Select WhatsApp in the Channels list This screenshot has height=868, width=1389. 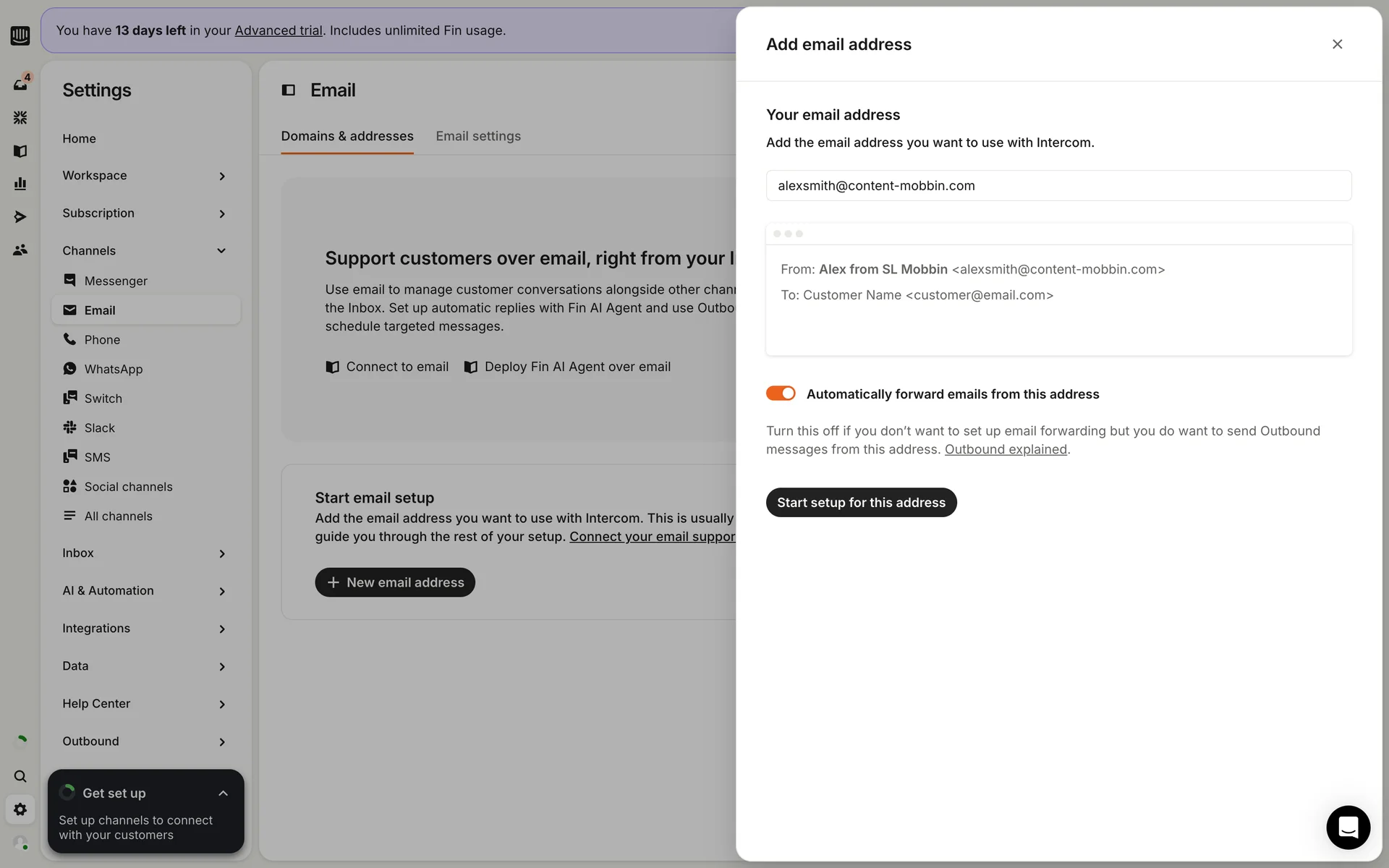[x=114, y=369]
